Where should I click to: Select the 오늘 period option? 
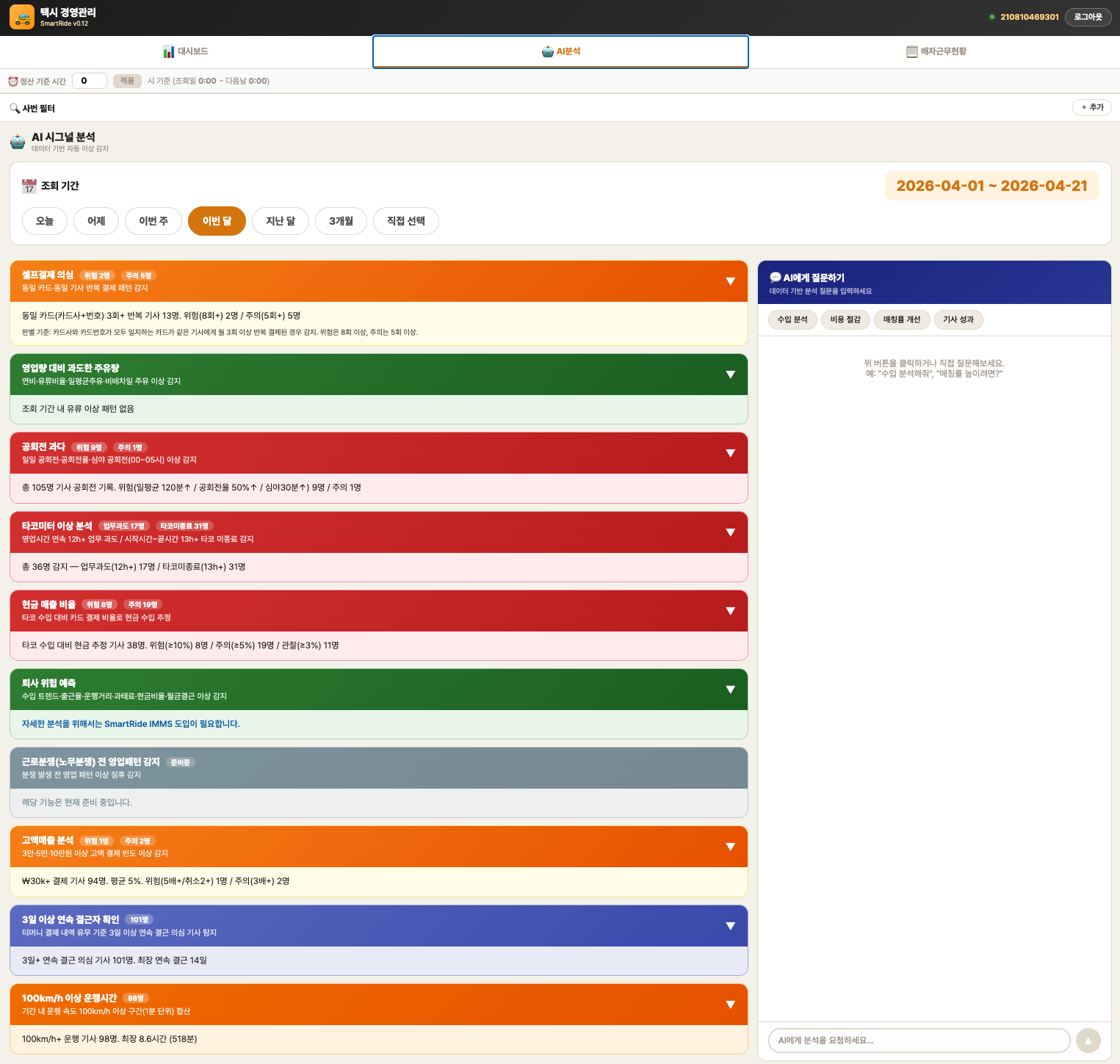pos(45,221)
